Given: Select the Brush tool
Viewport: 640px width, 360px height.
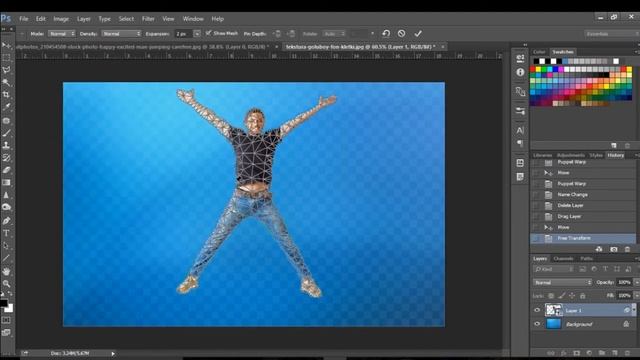Looking at the screenshot, I should point(6,133).
